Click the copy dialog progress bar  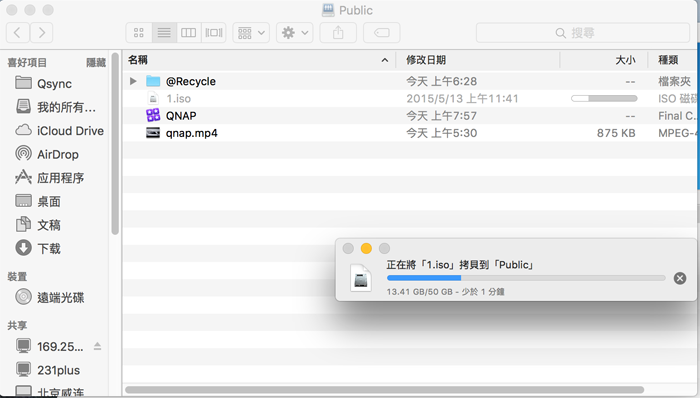(526, 278)
